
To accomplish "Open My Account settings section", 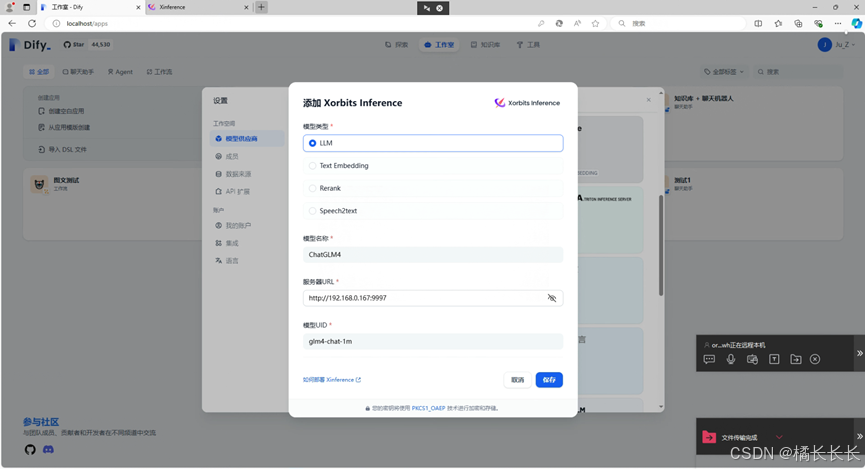I will click(247, 225).
